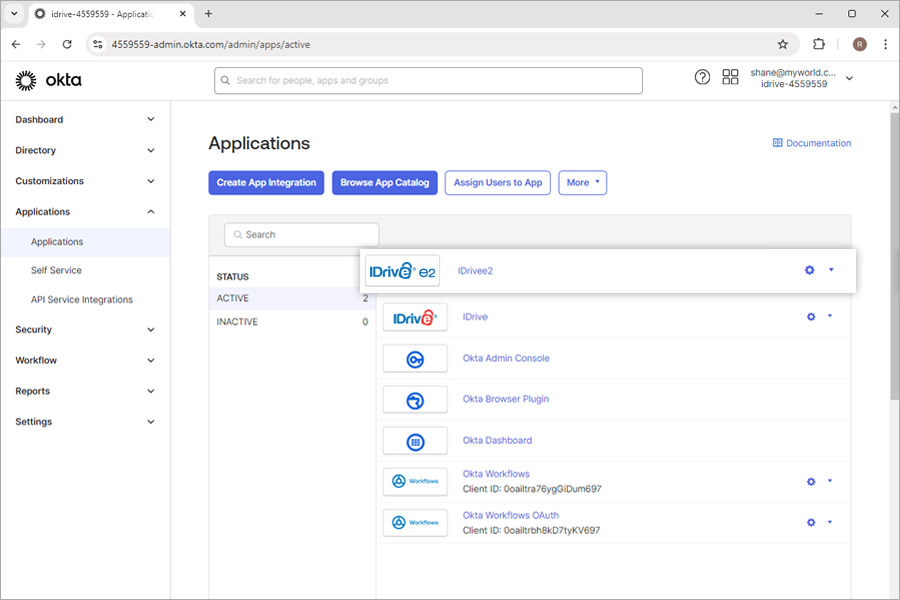900x600 pixels.
Task: Open a new browser tab
Action: coord(208,14)
